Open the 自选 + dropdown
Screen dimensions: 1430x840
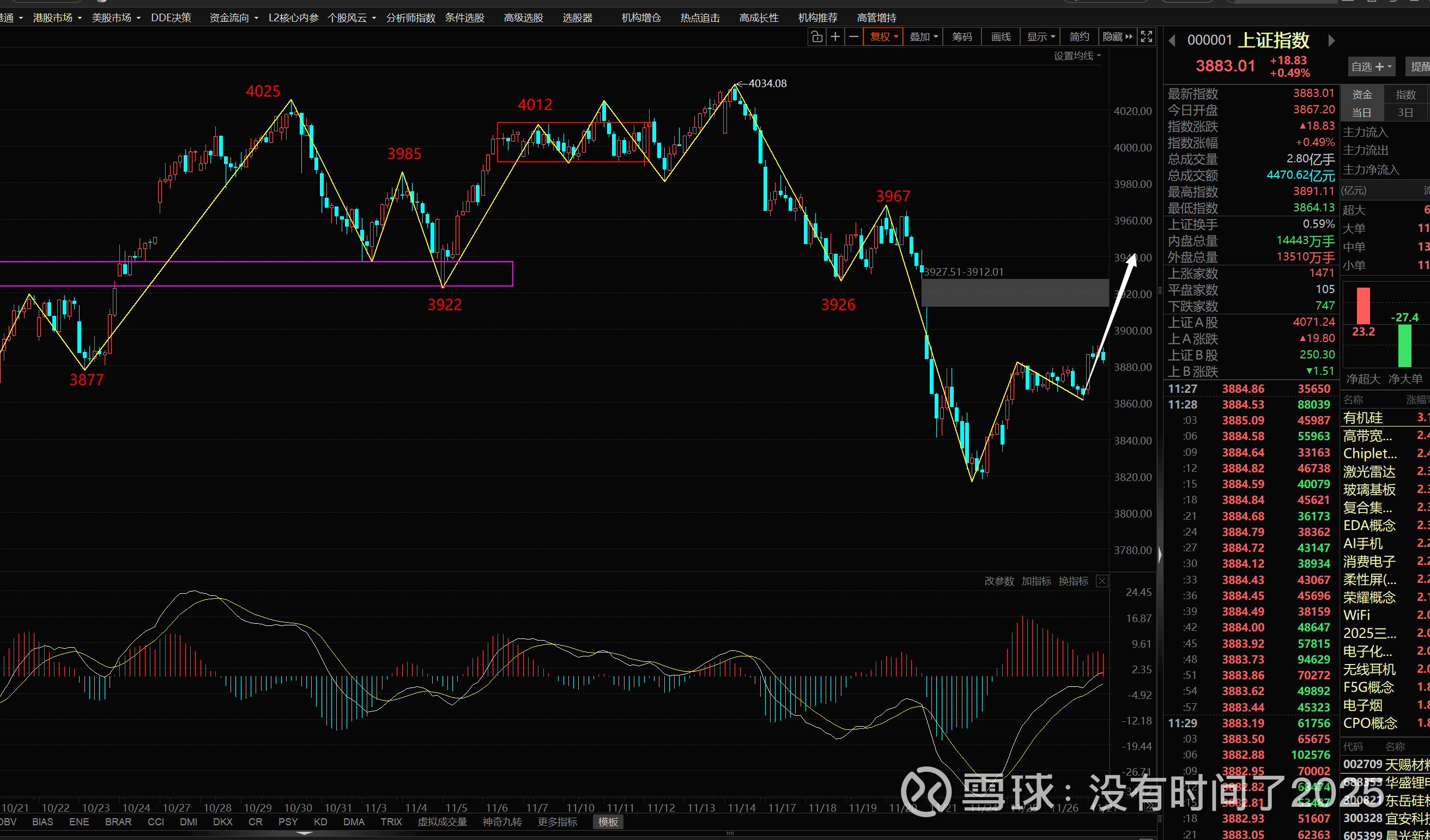point(1371,67)
